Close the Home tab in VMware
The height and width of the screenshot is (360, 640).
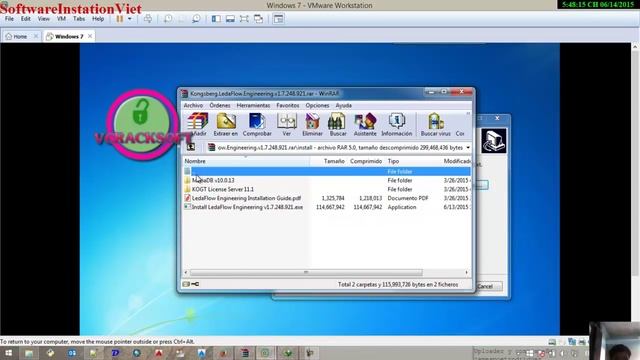(36, 36)
